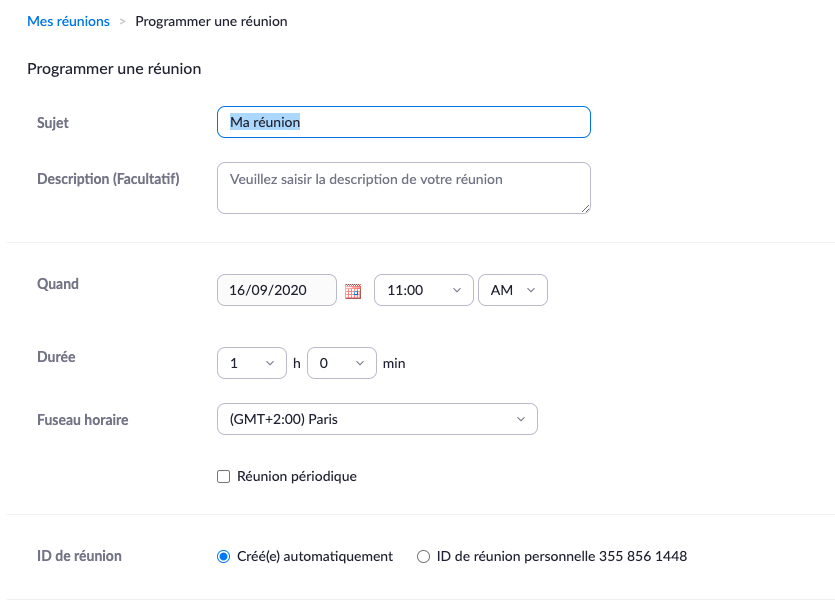Image resolution: width=835 pixels, height=616 pixels.
Task: Expand the duration hours dropdown
Action: click(x=252, y=363)
